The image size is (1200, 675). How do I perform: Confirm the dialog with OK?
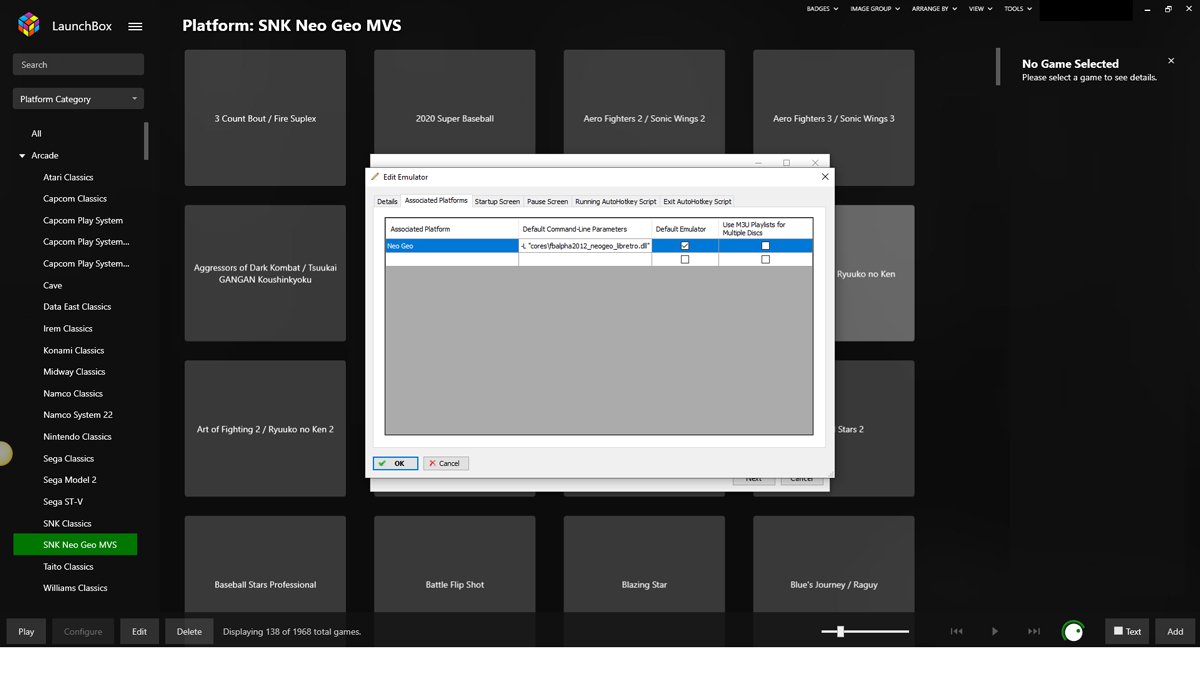click(395, 463)
